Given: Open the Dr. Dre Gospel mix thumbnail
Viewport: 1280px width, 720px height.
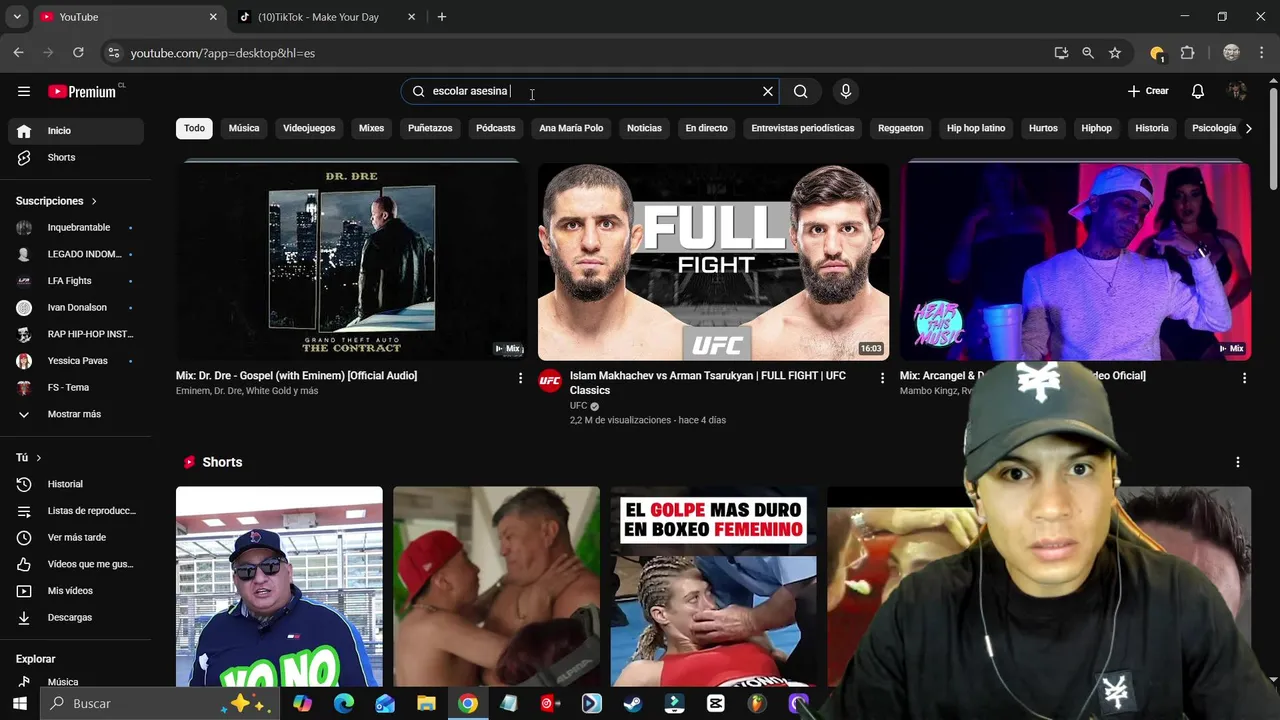Looking at the screenshot, I should (x=351, y=261).
